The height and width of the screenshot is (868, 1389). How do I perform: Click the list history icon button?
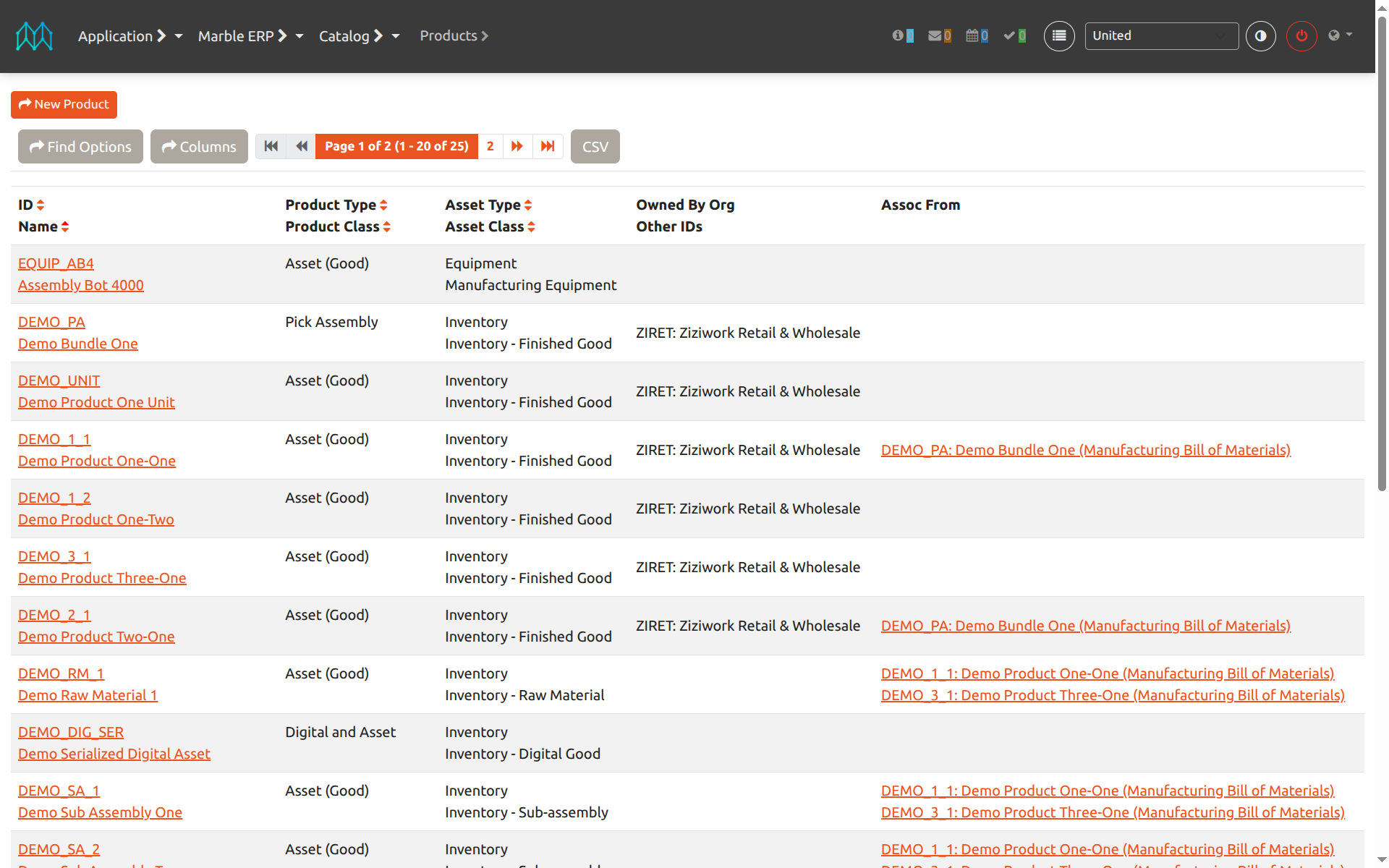(x=1059, y=36)
